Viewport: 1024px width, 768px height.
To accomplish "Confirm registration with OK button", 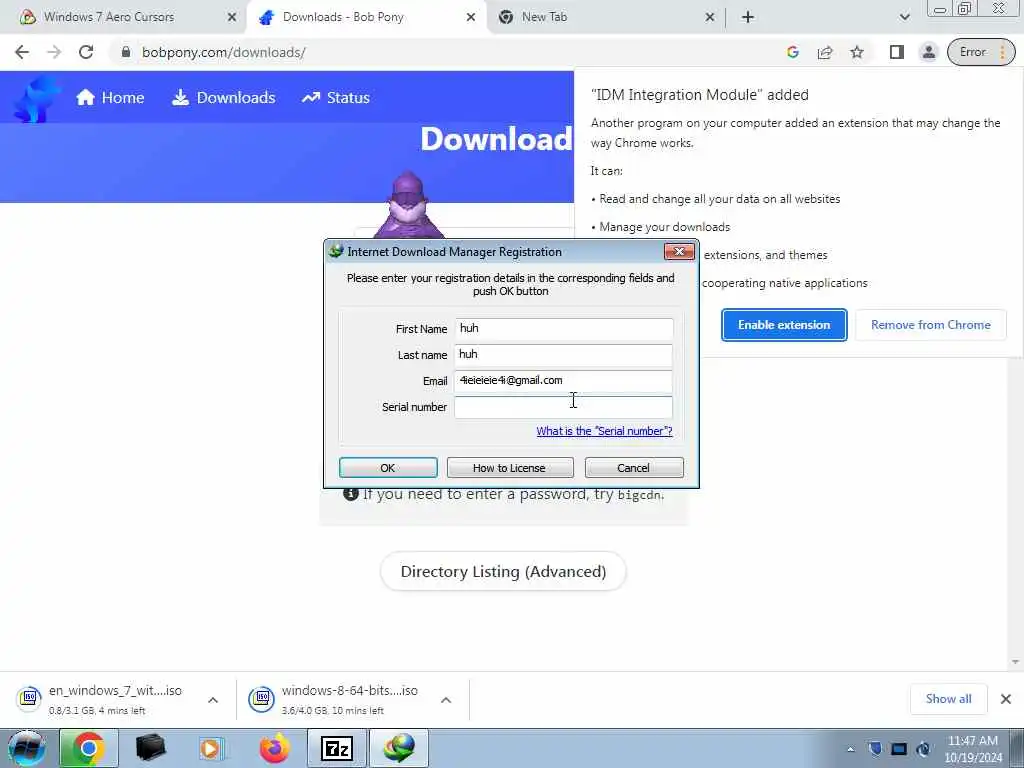I will pyautogui.click(x=388, y=468).
